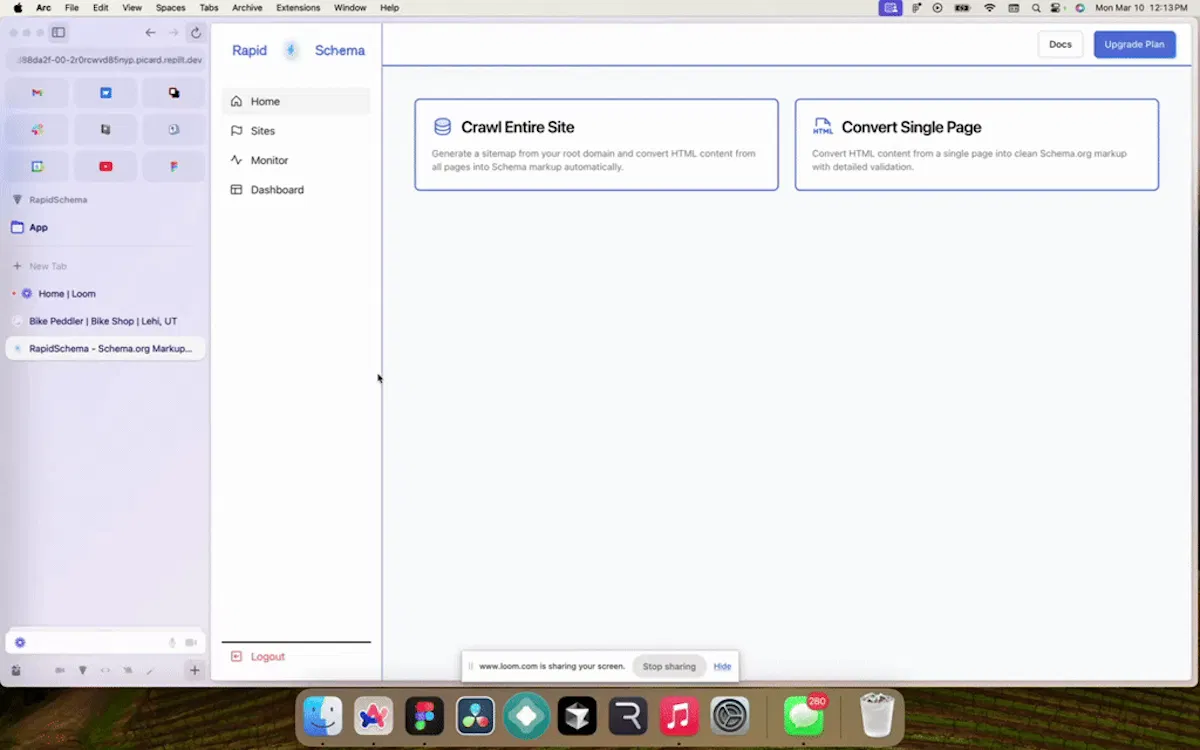Open the YouTube pinned favorite

coord(105,166)
